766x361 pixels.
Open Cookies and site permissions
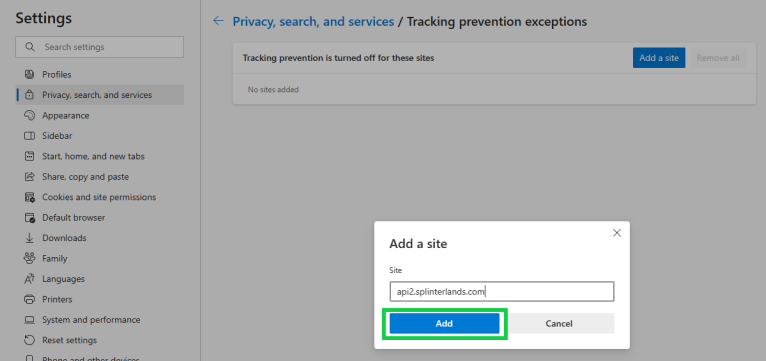click(100, 197)
